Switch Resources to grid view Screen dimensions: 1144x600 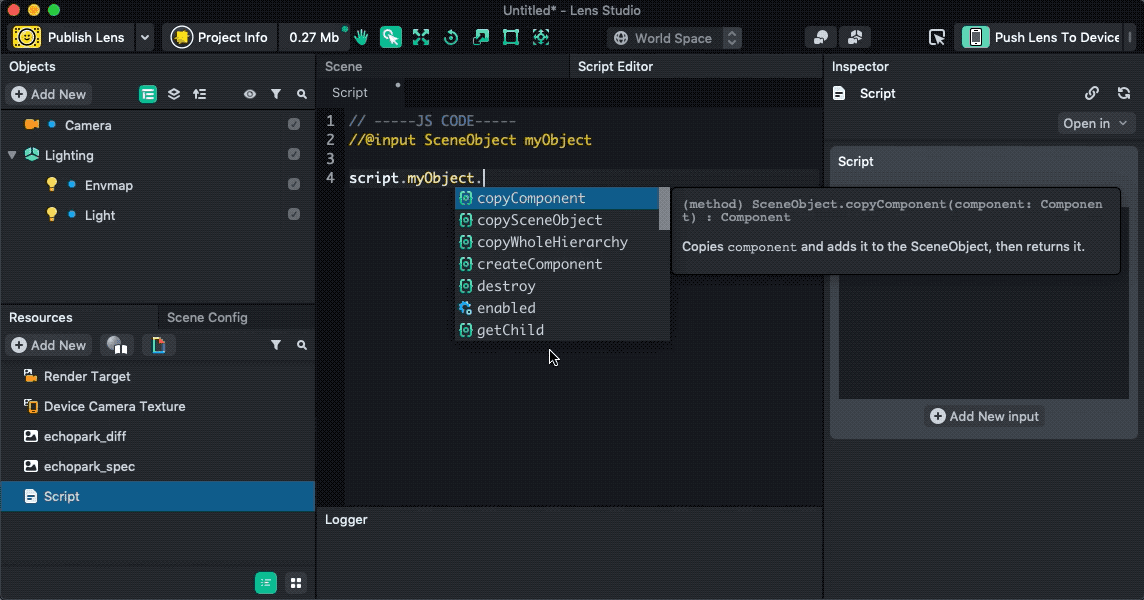(x=295, y=582)
